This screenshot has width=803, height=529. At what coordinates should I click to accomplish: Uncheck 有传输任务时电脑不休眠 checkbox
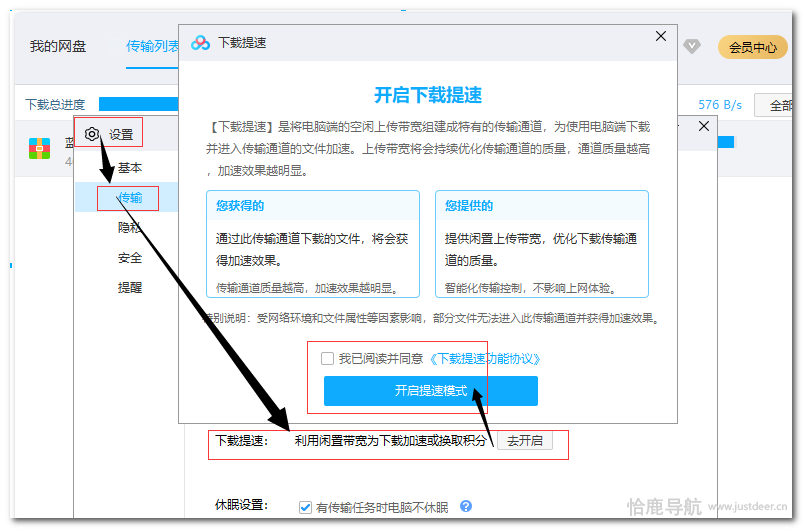(306, 507)
